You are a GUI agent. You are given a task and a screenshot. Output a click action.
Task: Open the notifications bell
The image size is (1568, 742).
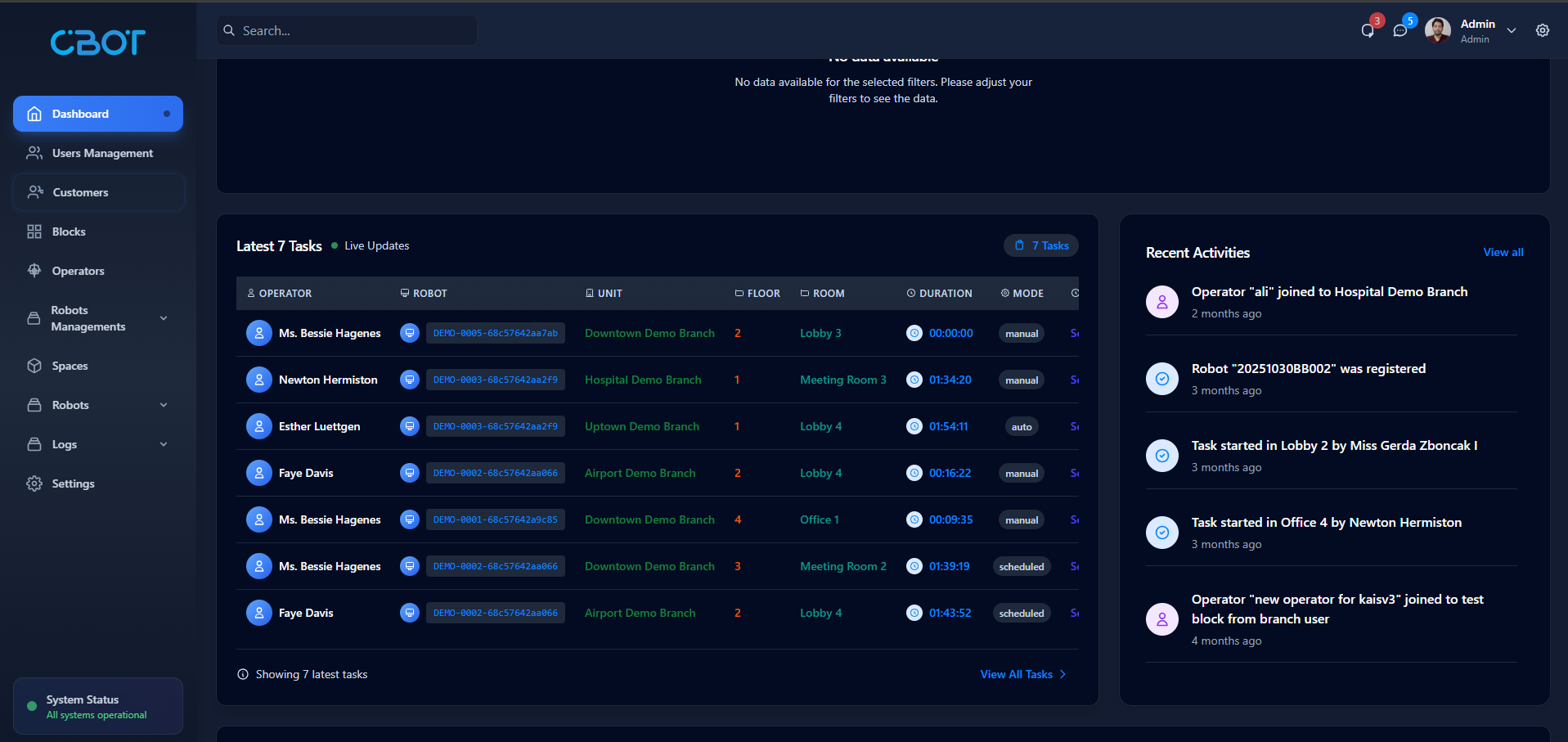1367,30
